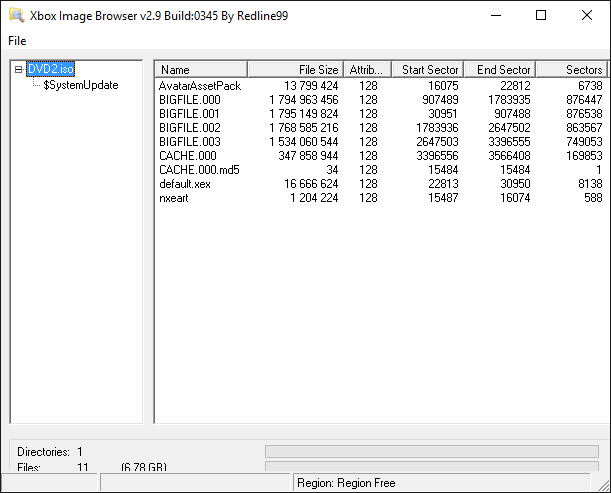Click start sector 3396556
The width and height of the screenshot is (611, 493).
[x=437, y=155]
